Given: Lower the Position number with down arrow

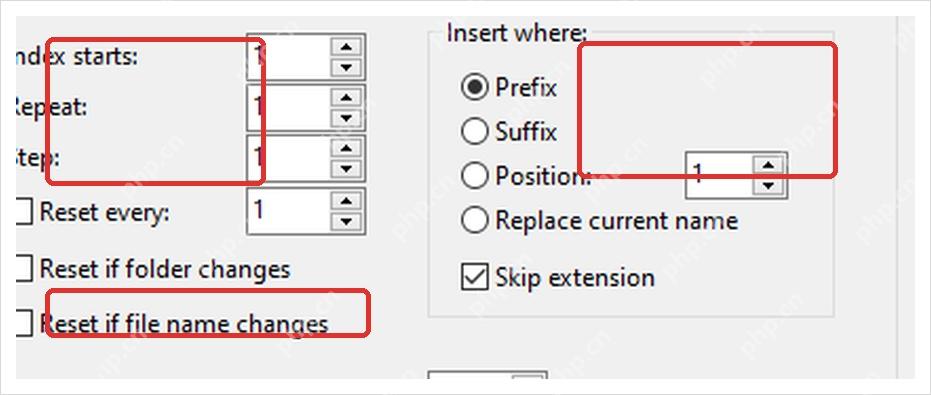Looking at the screenshot, I should click(x=769, y=185).
